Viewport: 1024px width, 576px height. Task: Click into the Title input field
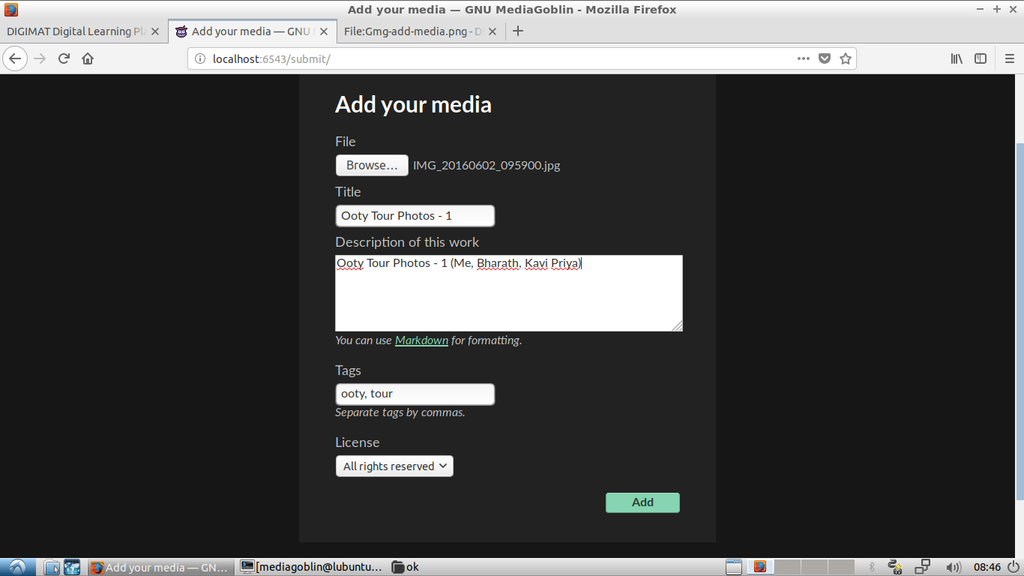tap(414, 216)
